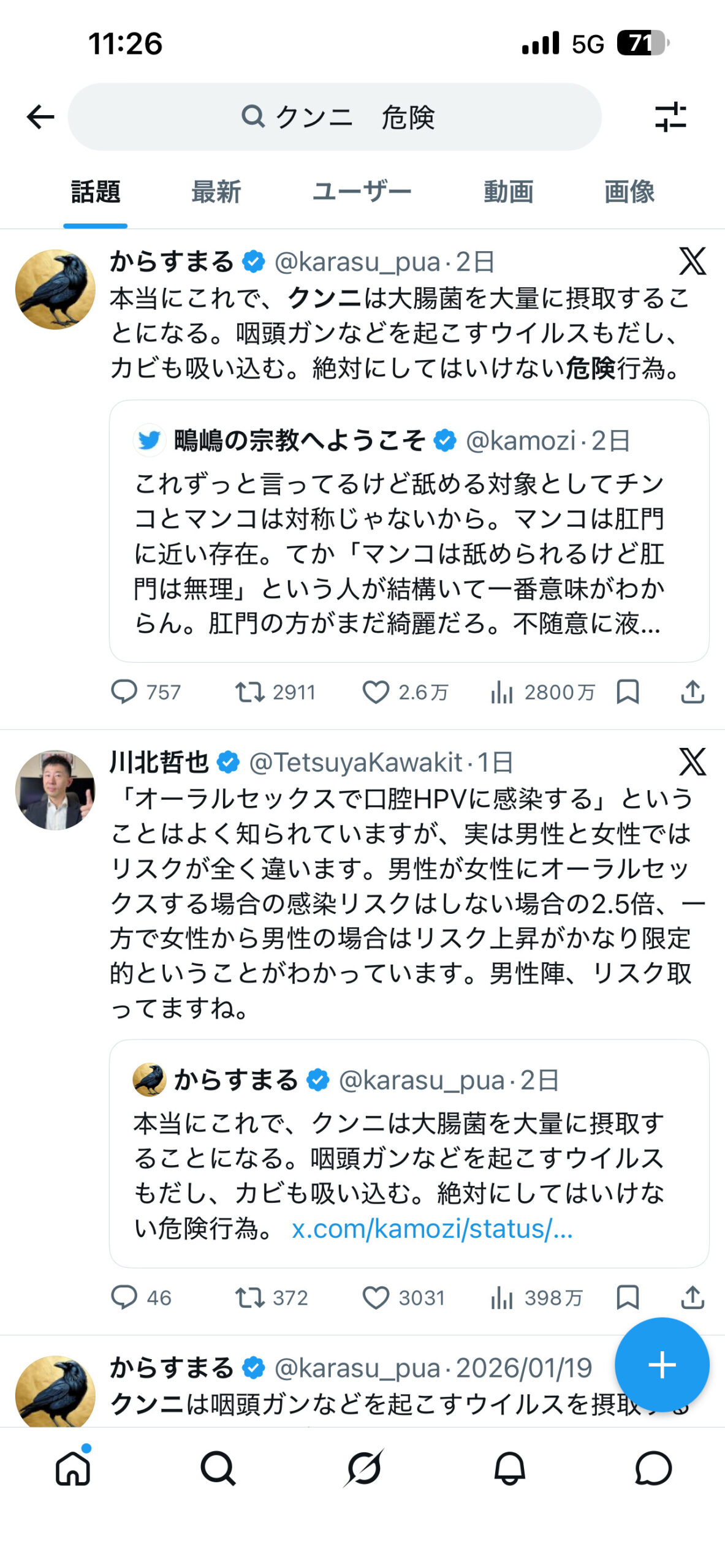Open search filter settings icon
The image size is (725, 1568).
click(x=670, y=117)
